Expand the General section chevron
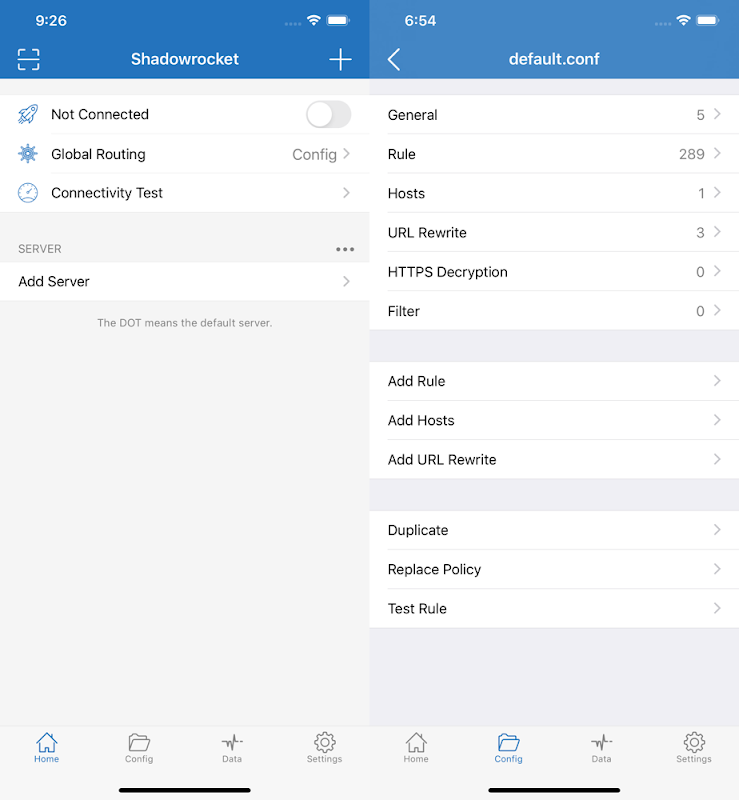Viewport: 739px width, 800px height. (717, 114)
